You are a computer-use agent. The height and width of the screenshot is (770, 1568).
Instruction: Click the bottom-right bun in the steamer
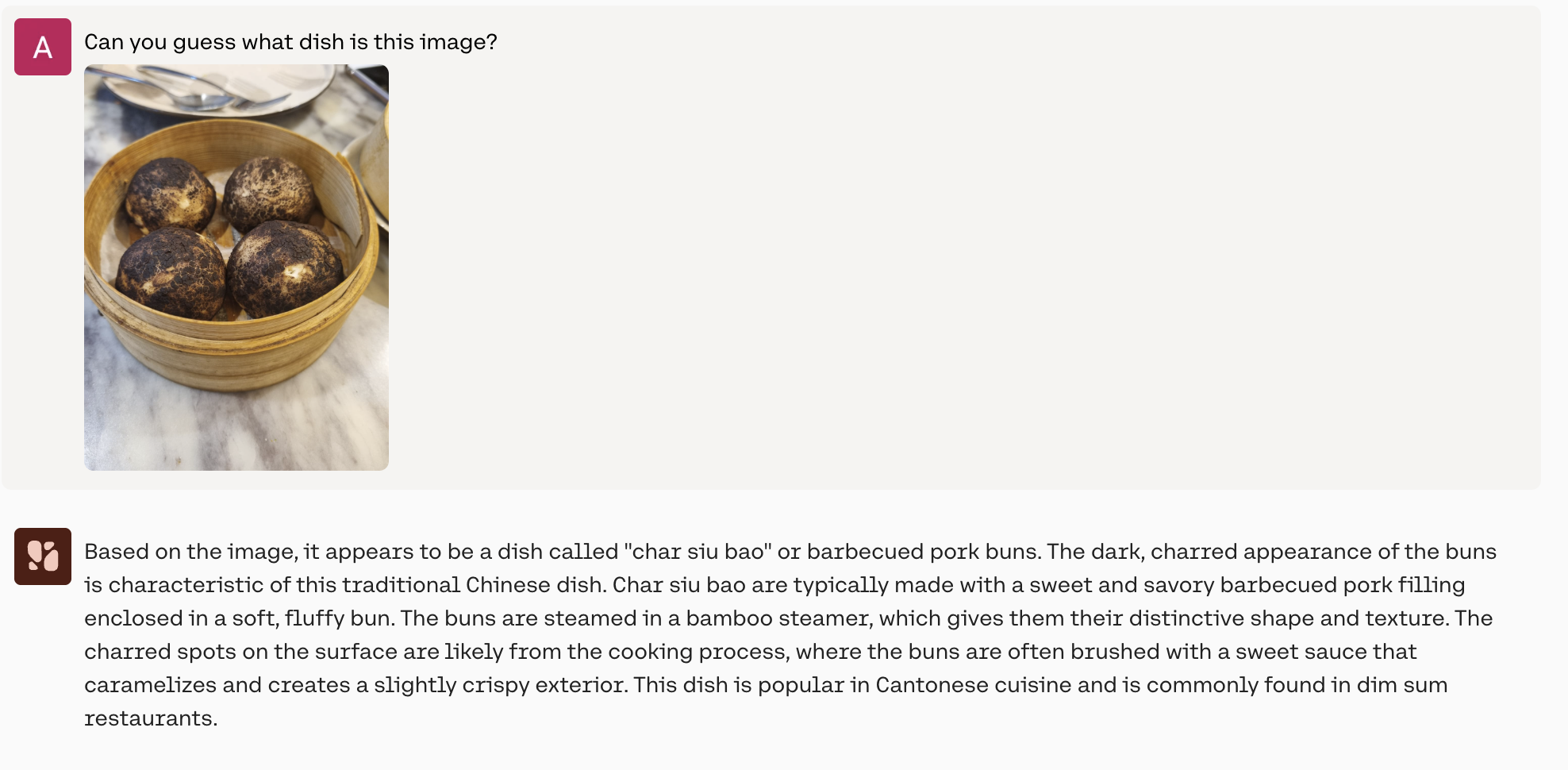point(286,268)
